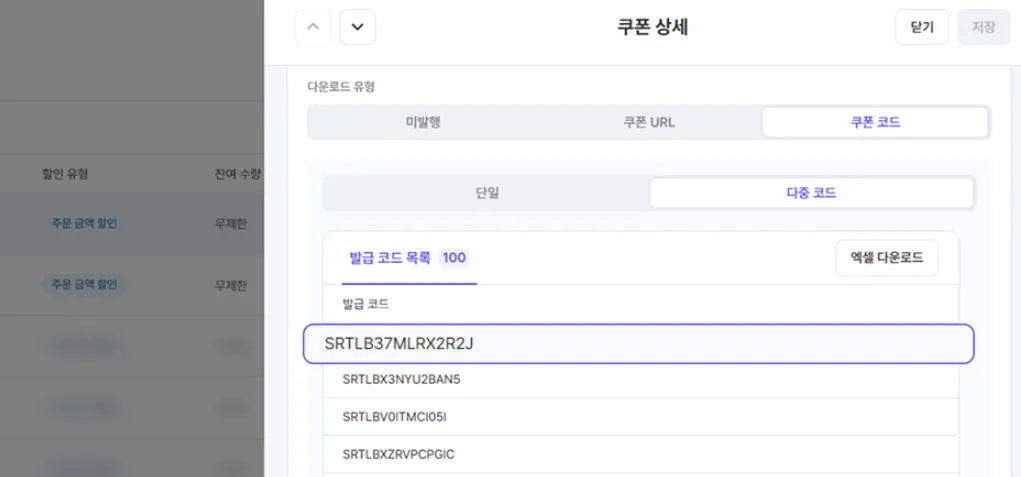Select 미발행 download type

[x=423, y=122]
